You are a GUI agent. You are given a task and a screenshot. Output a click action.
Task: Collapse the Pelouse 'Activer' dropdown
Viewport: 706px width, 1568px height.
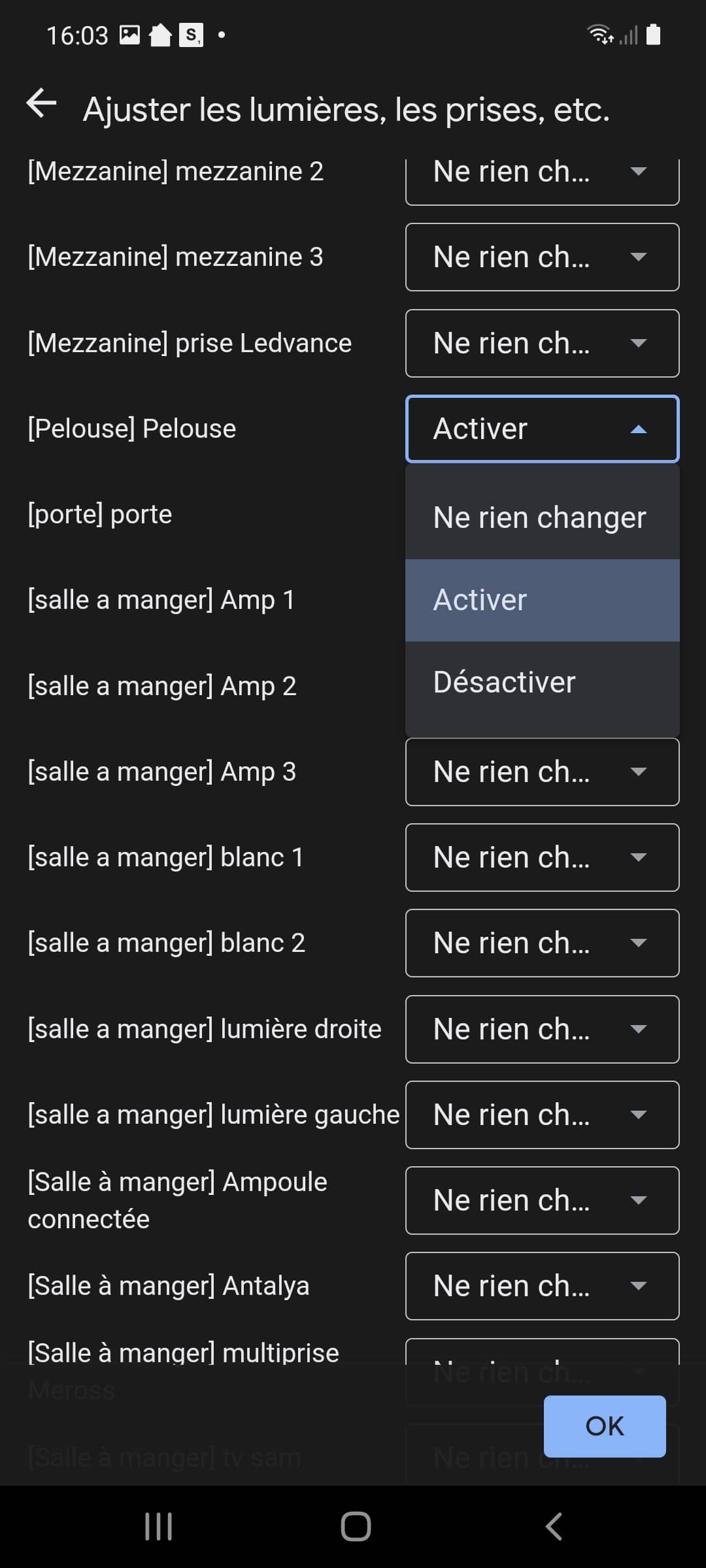click(x=543, y=429)
